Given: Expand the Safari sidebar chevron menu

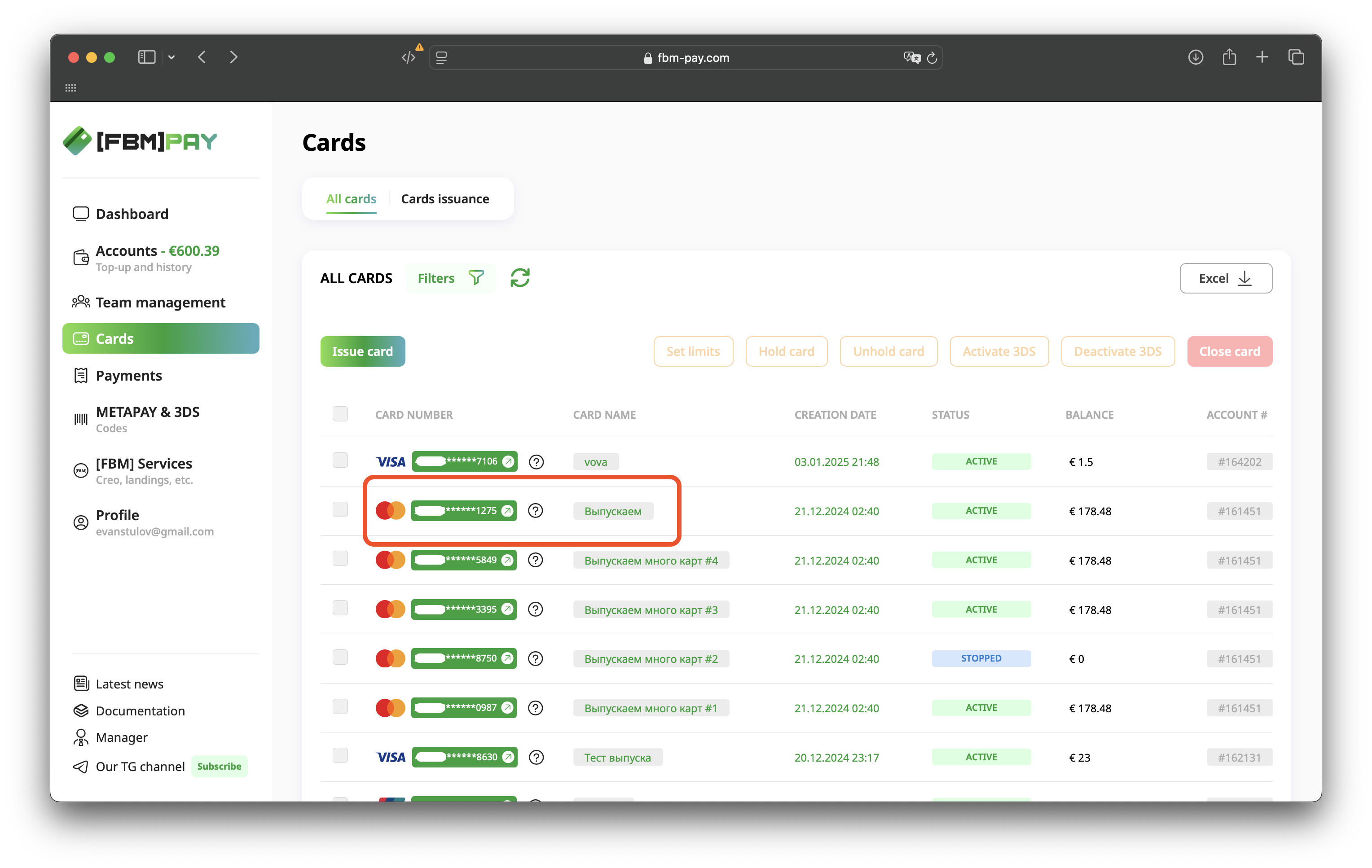Looking at the screenshot, I should click(x=171, y=57).
